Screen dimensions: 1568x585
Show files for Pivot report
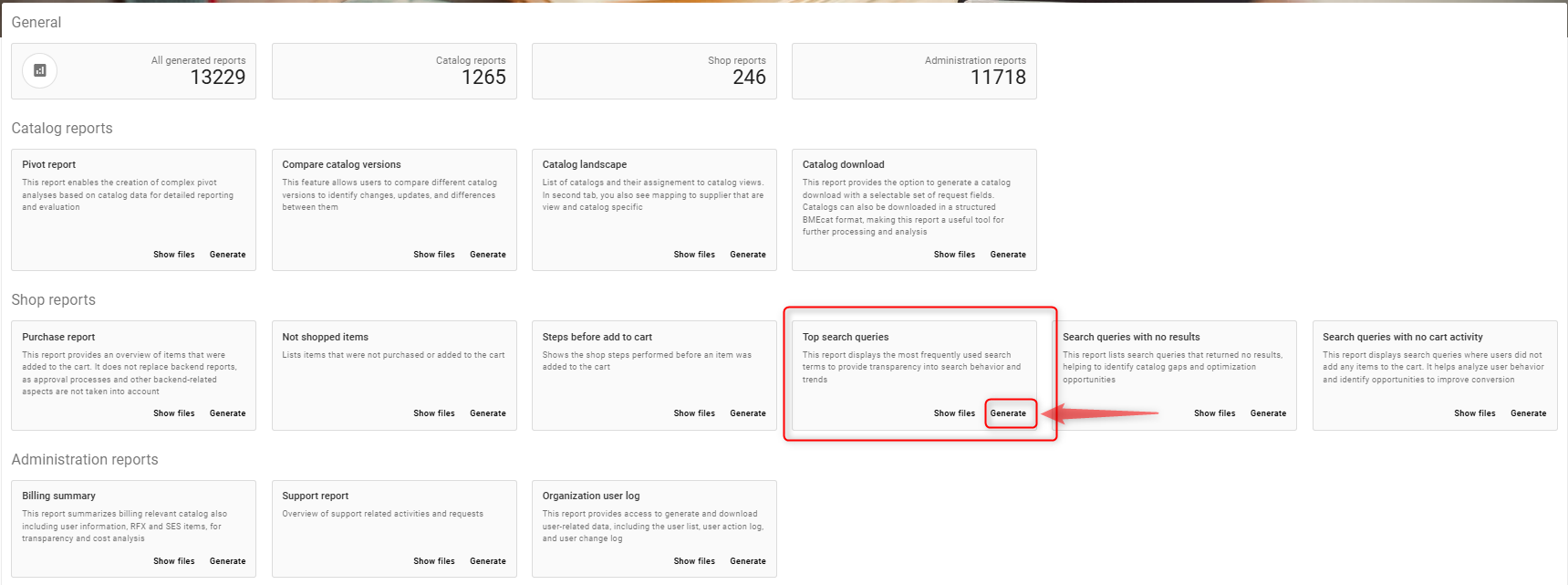pyautogui.click(x=173, y=255)
